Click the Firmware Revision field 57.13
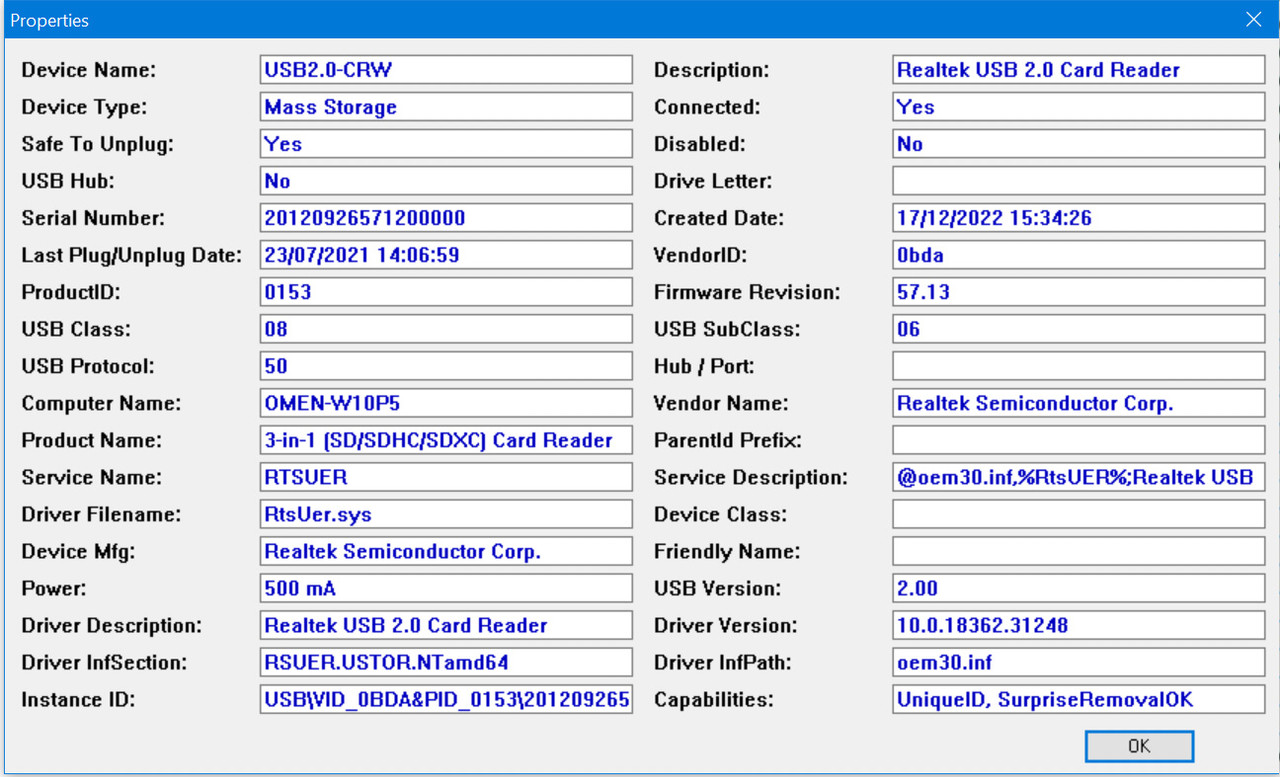 coord(1079,292)
